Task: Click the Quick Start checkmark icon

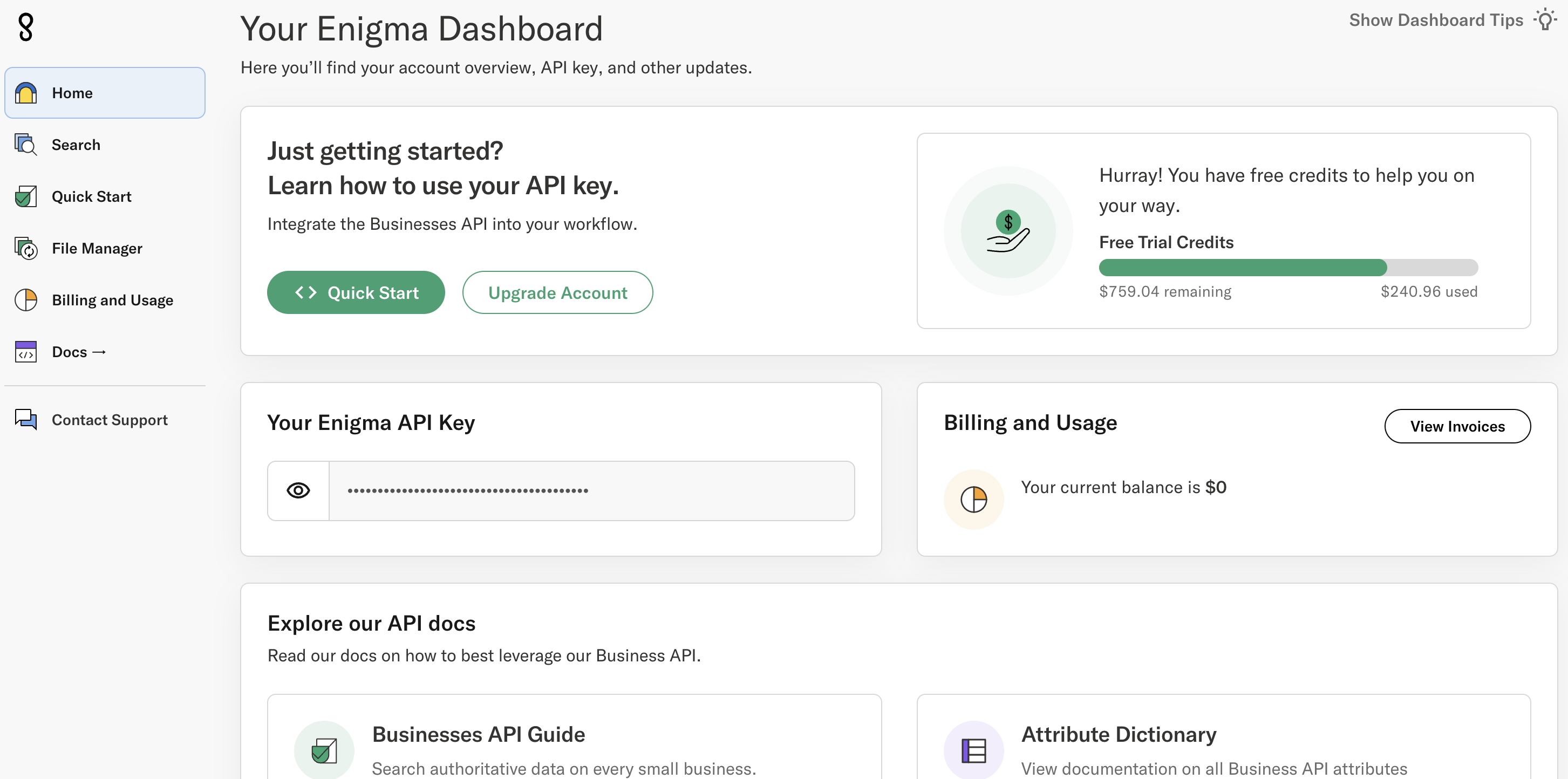Action: click(25, 196)
